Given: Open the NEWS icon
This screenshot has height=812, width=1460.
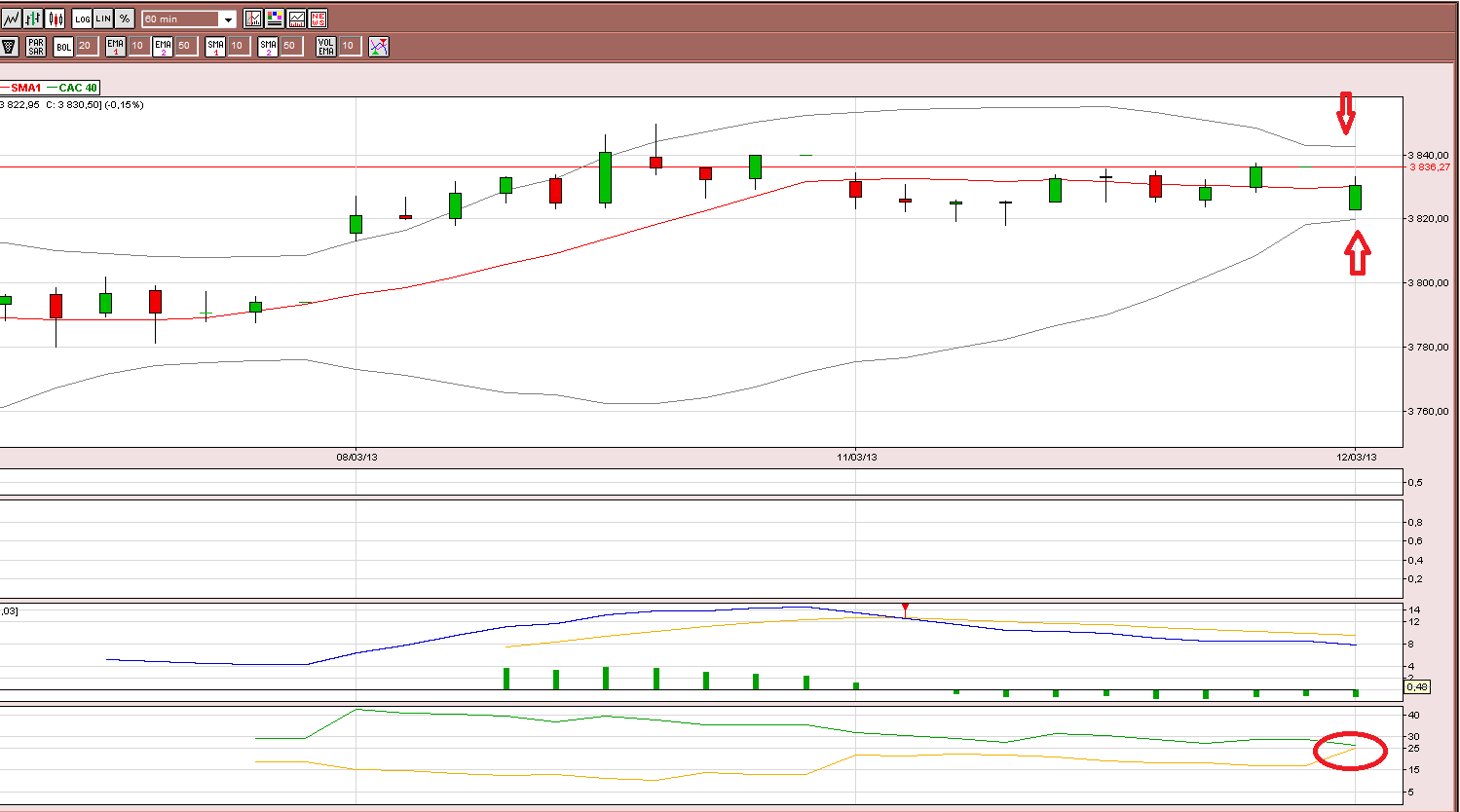Looking at the screenshot, I should pos(318,18).
